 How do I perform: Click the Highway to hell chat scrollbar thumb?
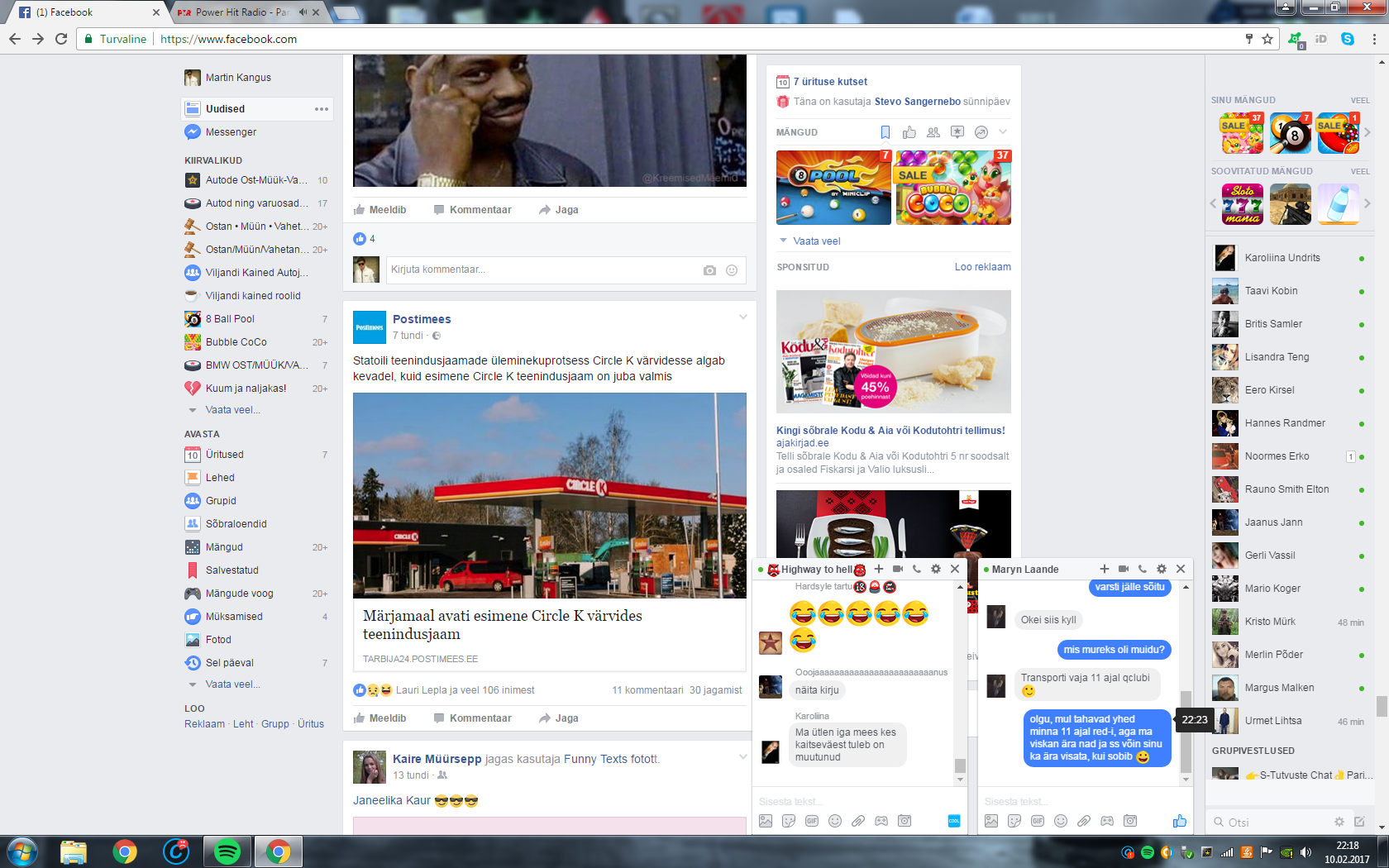pyautogui.click(x=960, y=765)
